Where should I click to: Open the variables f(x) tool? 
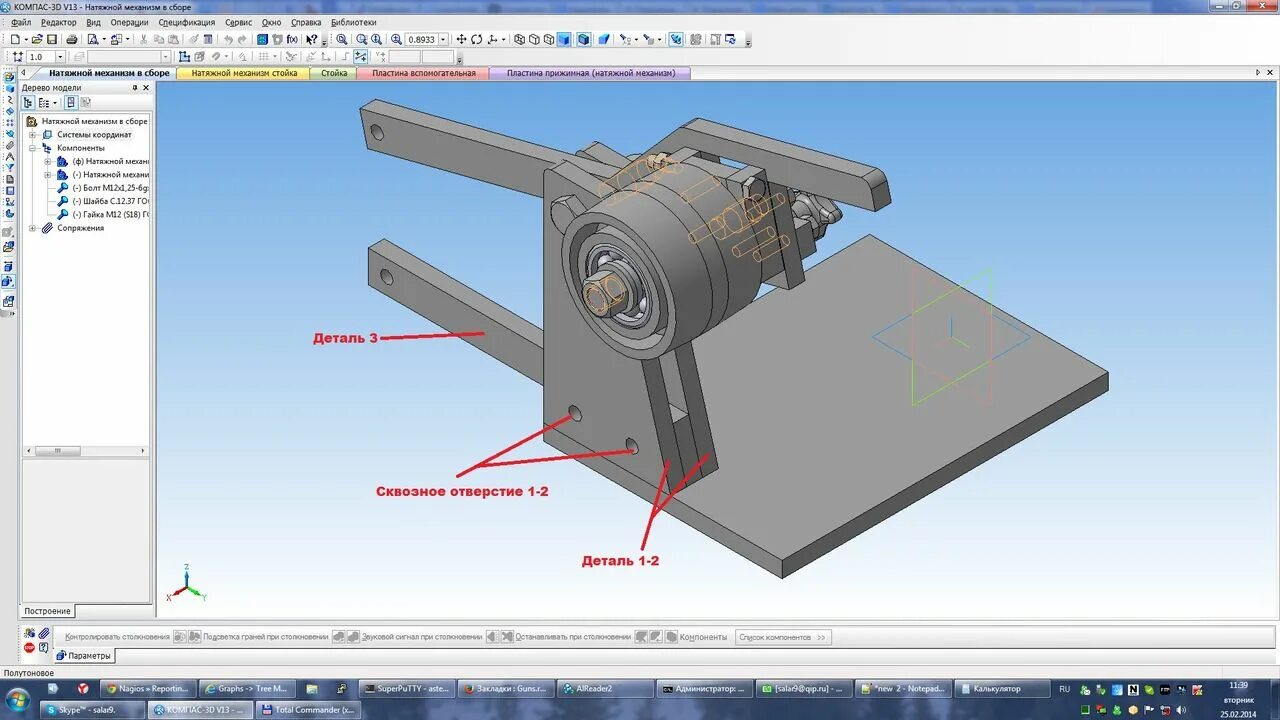pos(292,39)
